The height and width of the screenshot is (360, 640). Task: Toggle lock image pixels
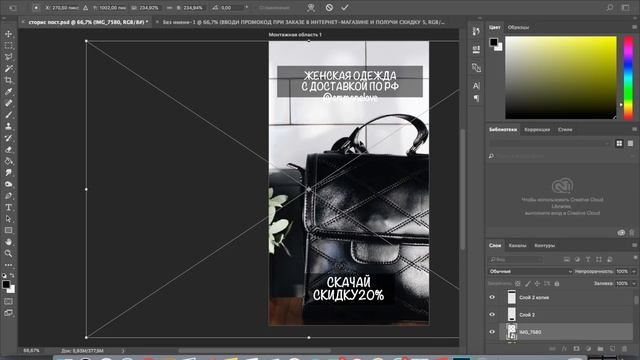click(527, 283)
